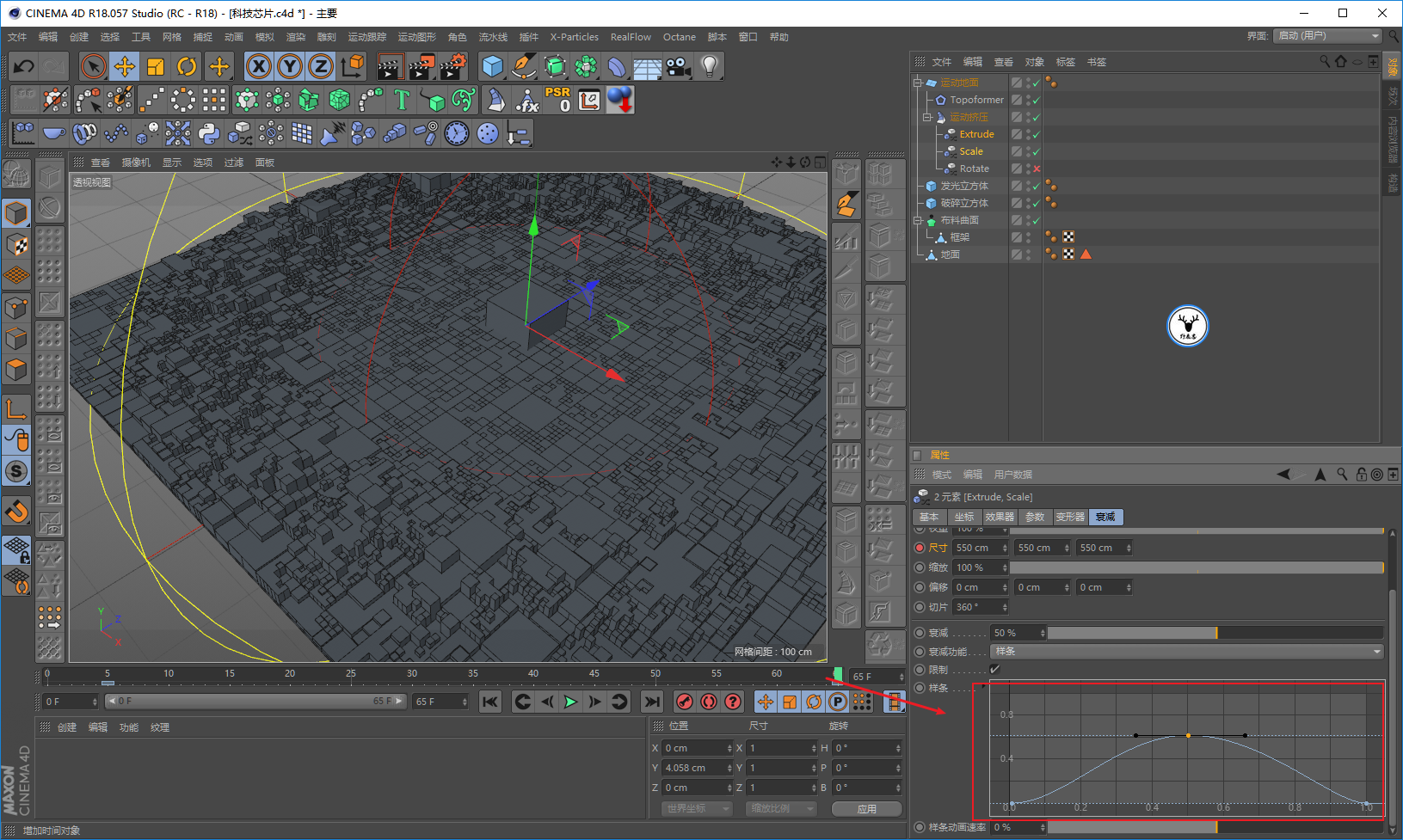
Task: Switch to the 效果器 tab
Action: coord(1000,517)
